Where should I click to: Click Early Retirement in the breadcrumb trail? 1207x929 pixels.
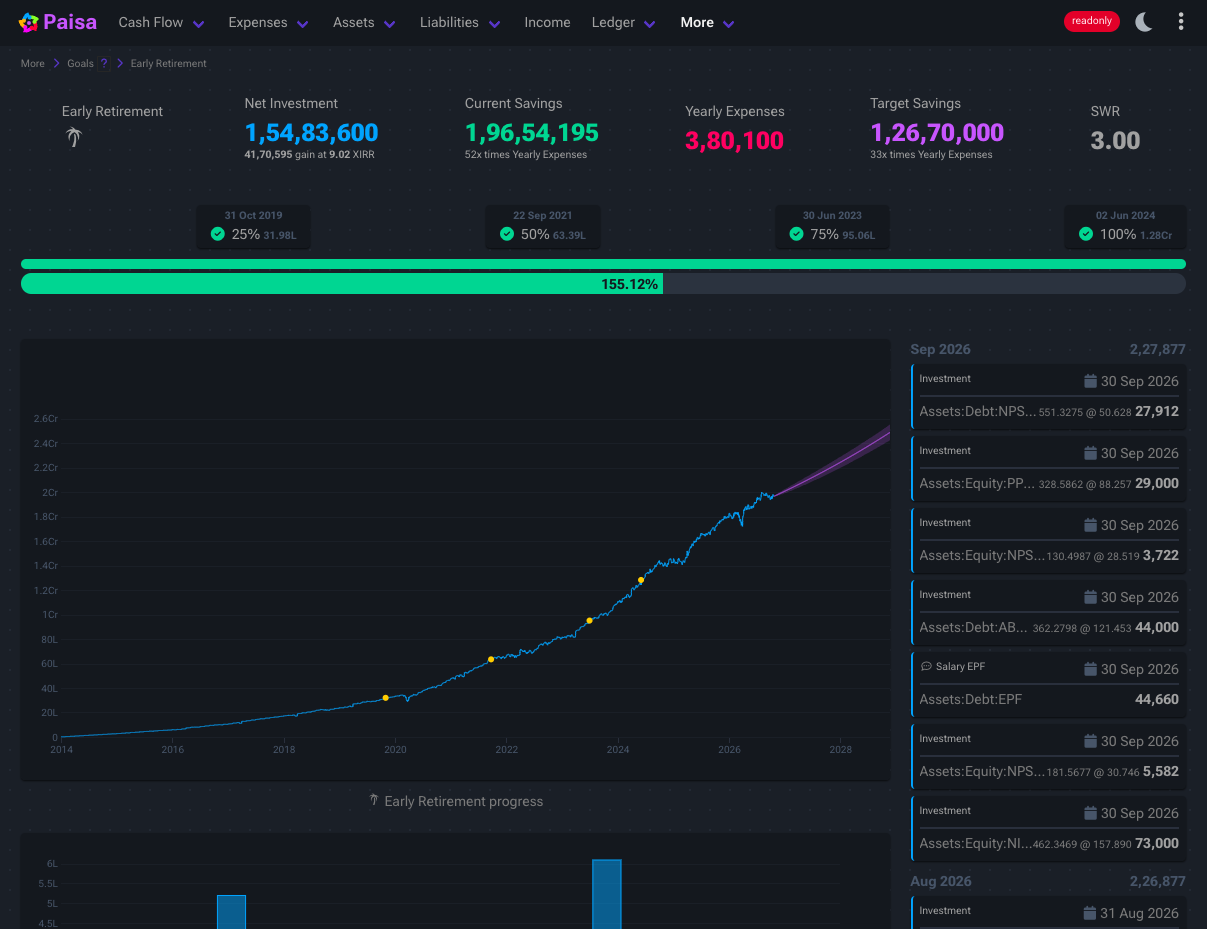pyautogui.click(x=169, y=63)
